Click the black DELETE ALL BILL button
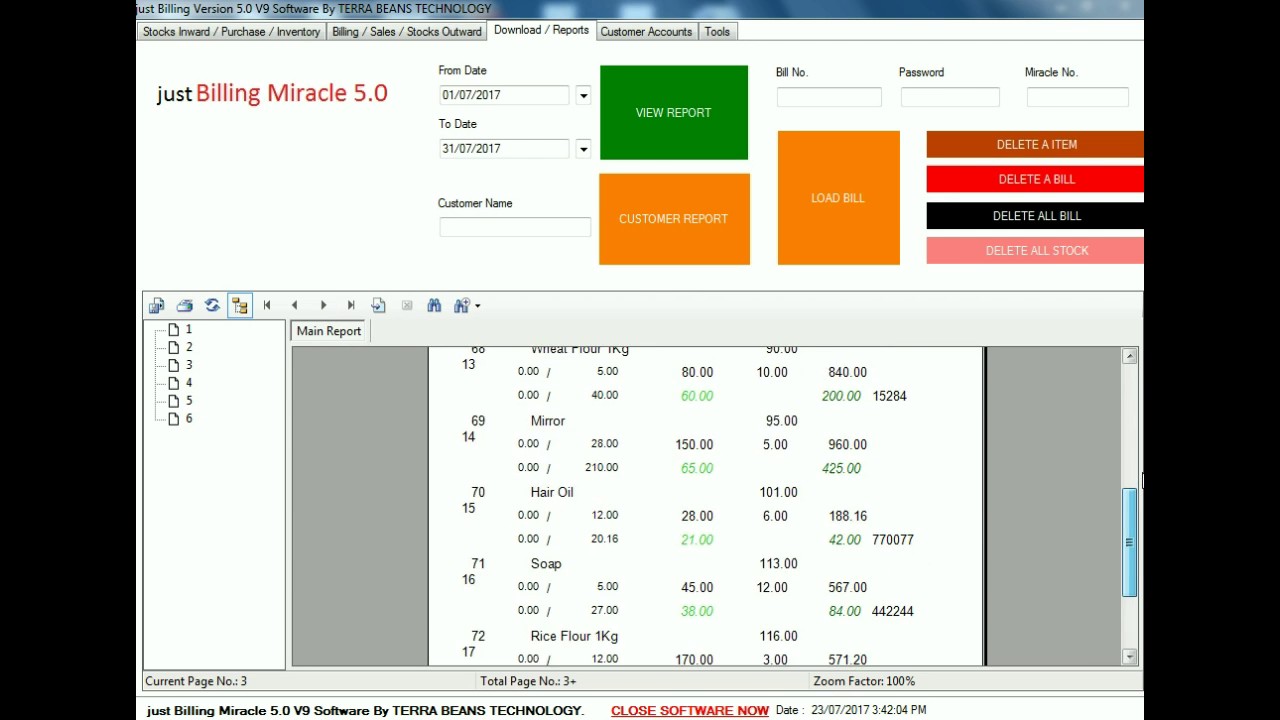 point(1035,216)
